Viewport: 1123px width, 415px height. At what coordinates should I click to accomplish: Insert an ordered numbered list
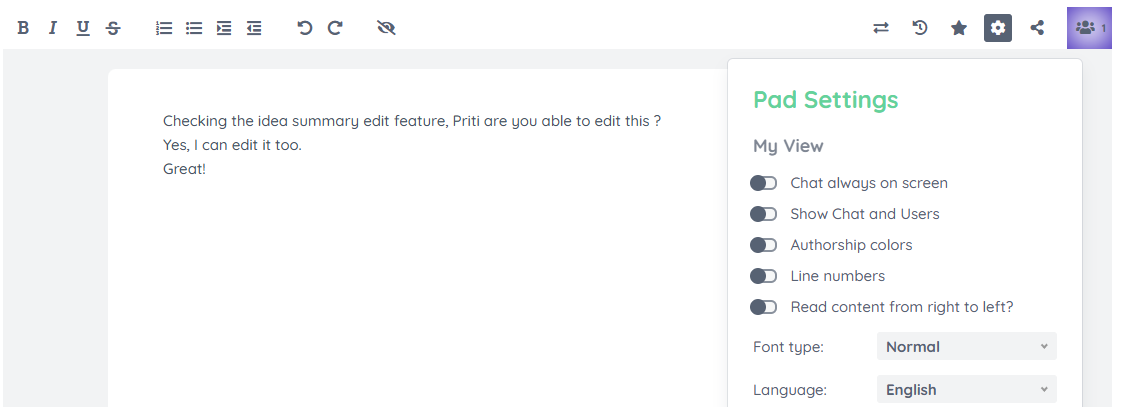click(164, 28)
